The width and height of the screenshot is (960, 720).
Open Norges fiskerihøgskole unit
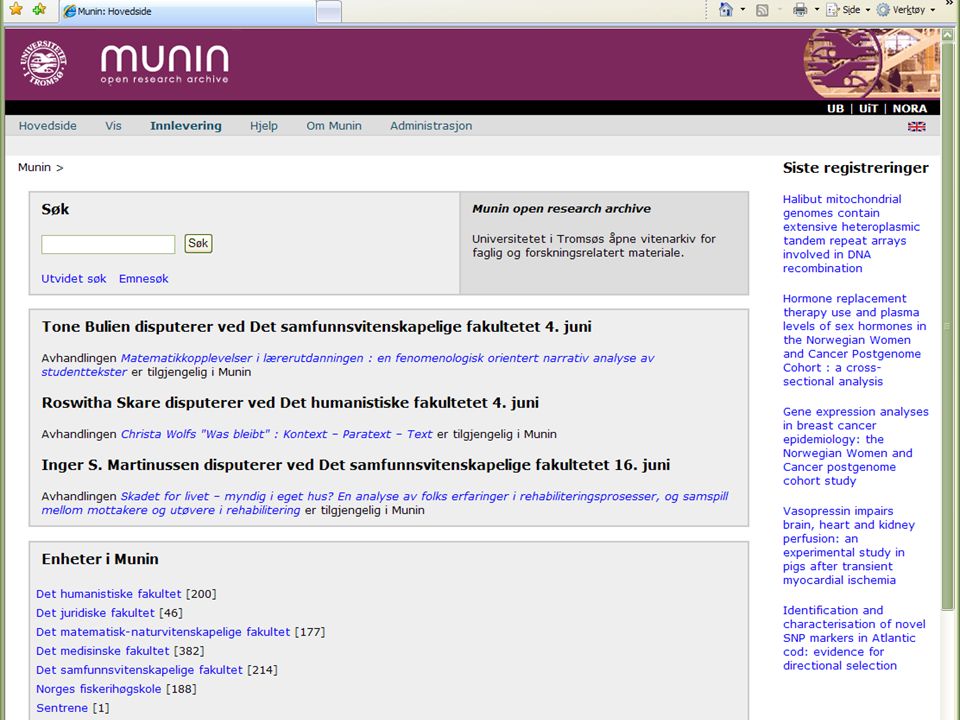99,689
